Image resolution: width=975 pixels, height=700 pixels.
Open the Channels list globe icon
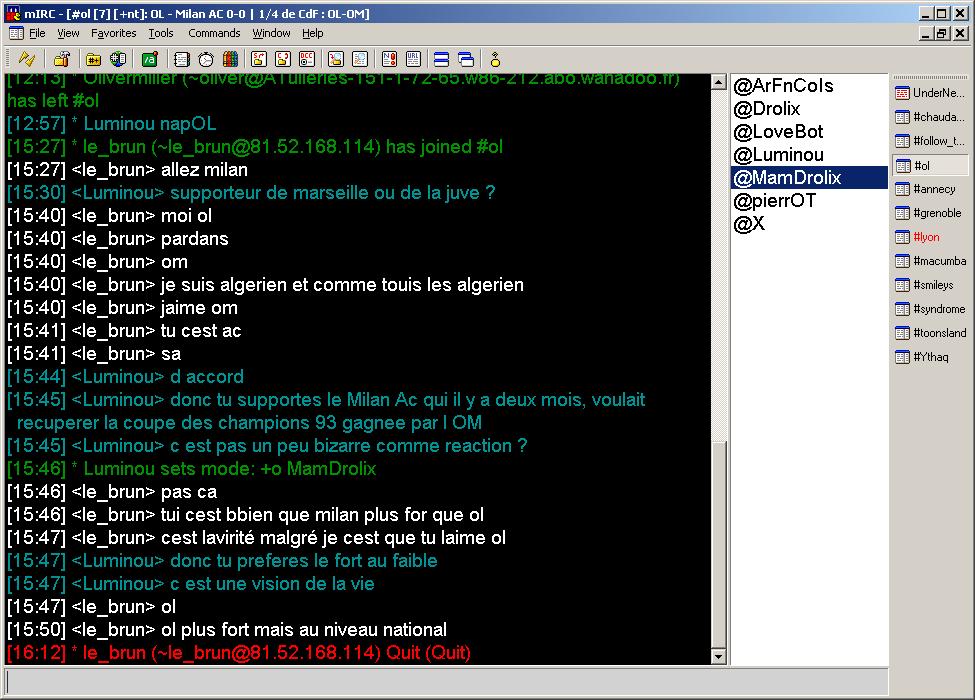click(118, 59)
